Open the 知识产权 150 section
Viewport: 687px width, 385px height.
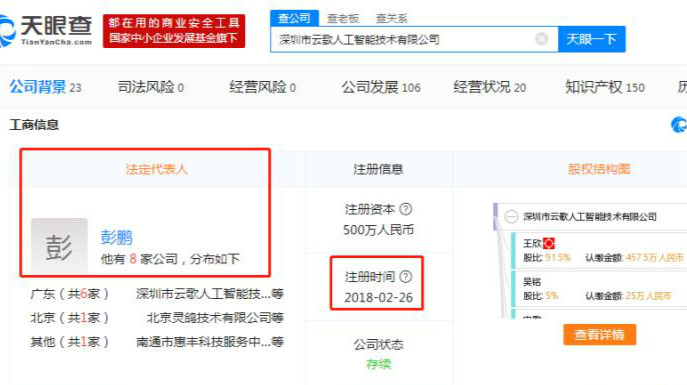605,87
